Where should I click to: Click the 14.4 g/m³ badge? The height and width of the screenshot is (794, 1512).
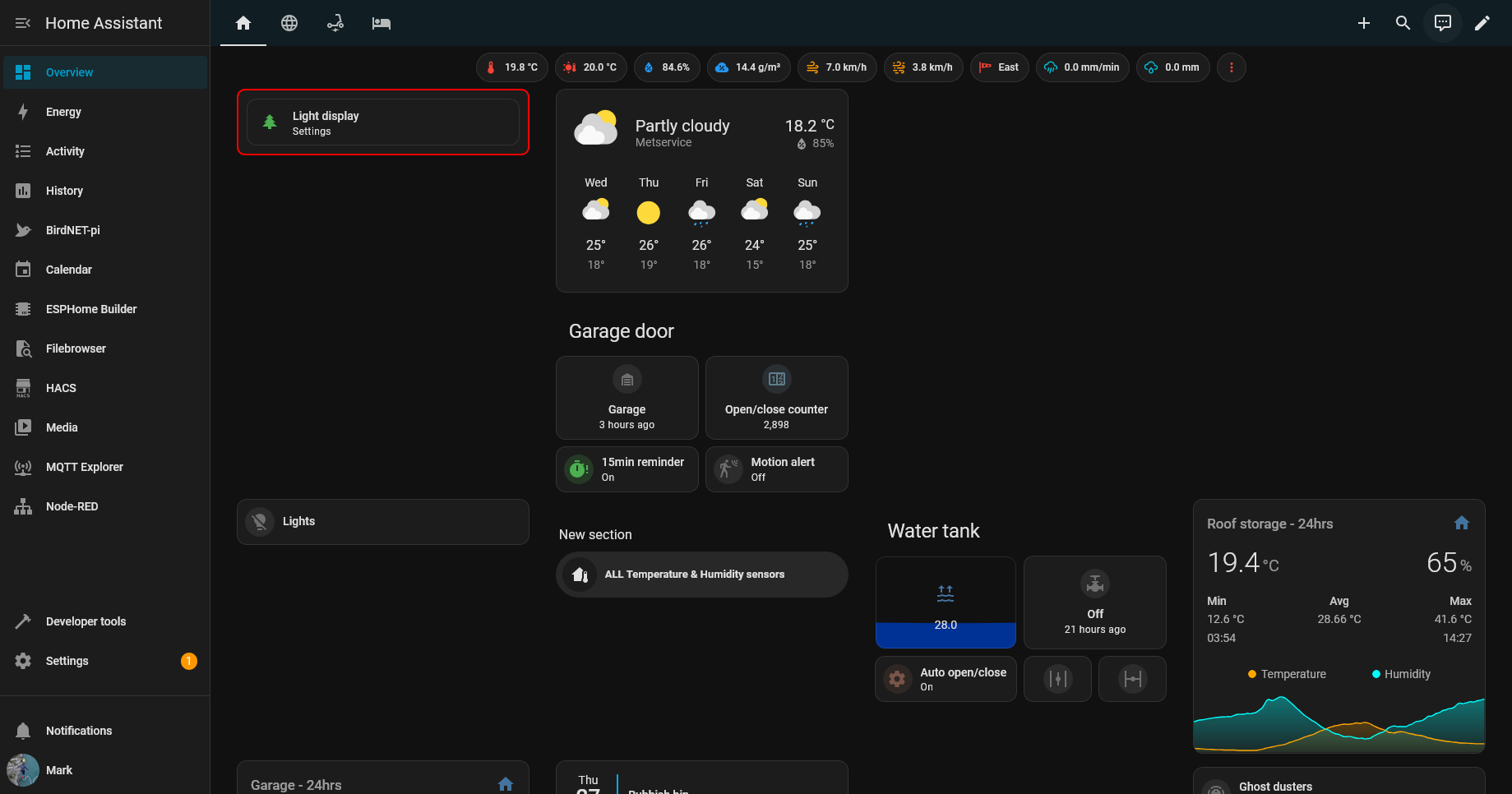749,67
